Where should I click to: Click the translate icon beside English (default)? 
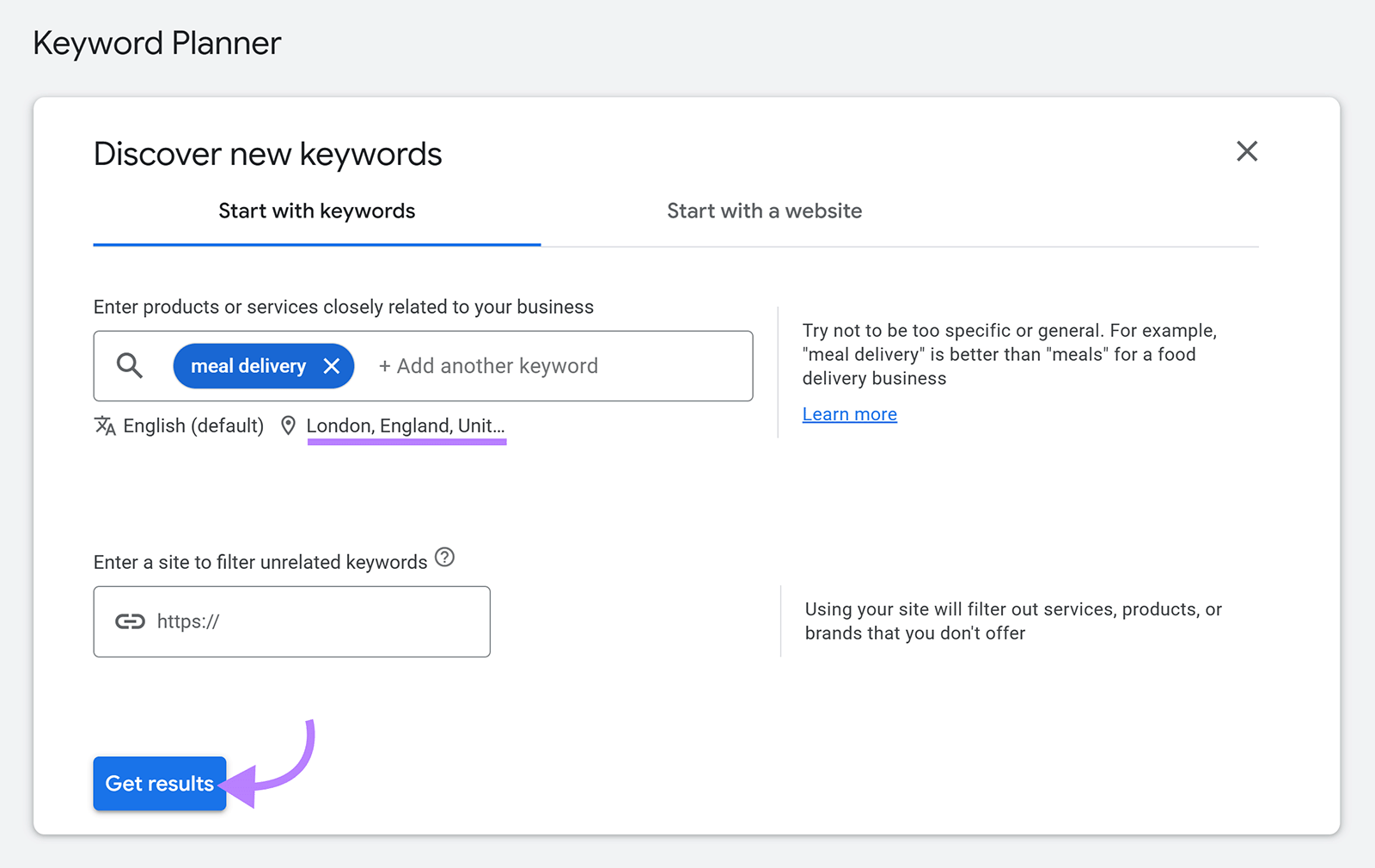tap(104, 425)
